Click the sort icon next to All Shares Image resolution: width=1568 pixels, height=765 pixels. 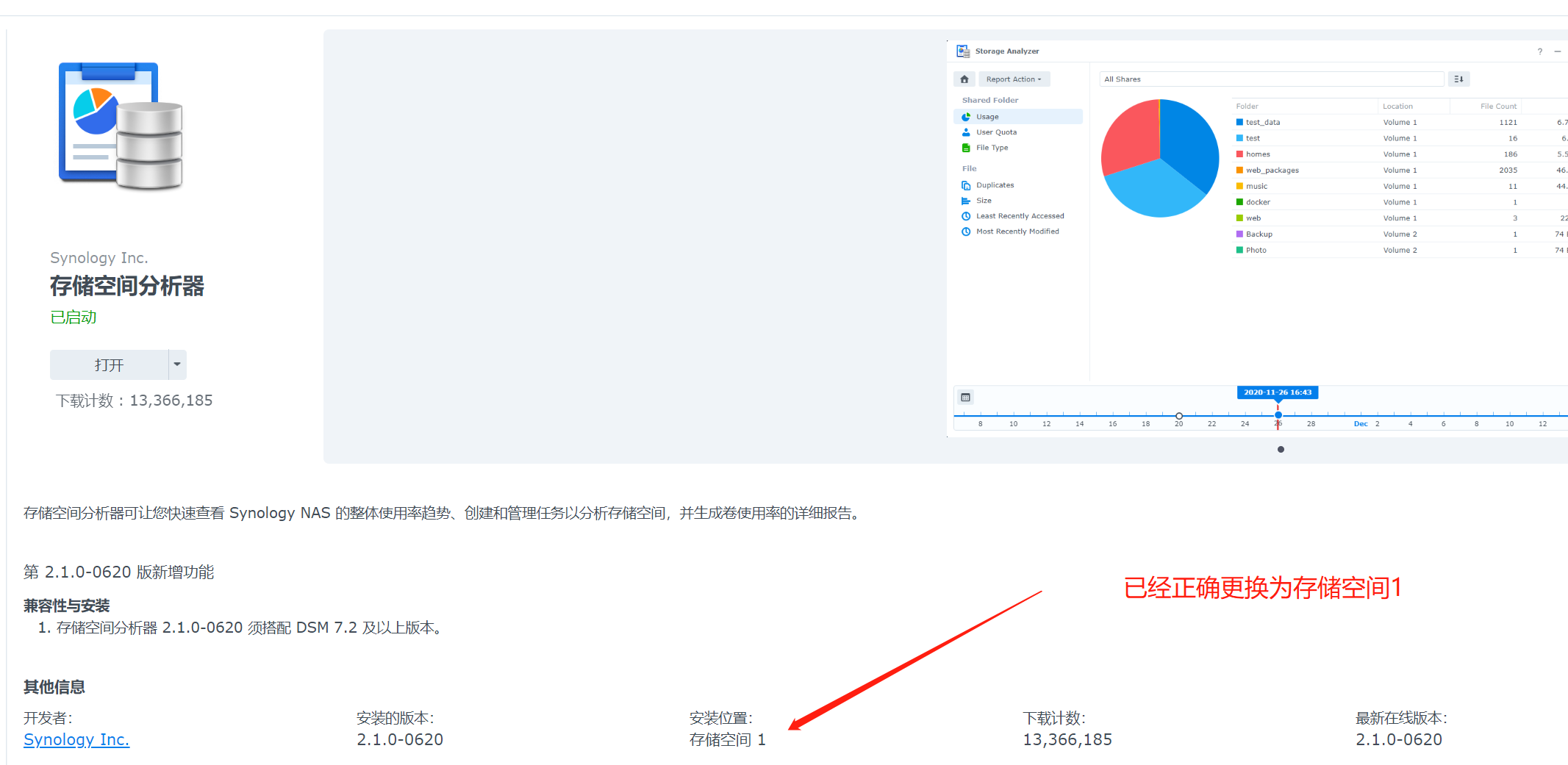click(x=1458, y=79)
